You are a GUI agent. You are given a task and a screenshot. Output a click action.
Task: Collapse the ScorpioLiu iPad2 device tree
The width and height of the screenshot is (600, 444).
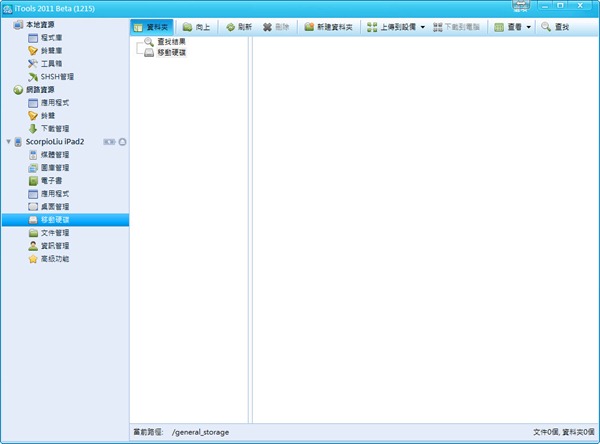[x=8, y=142]
